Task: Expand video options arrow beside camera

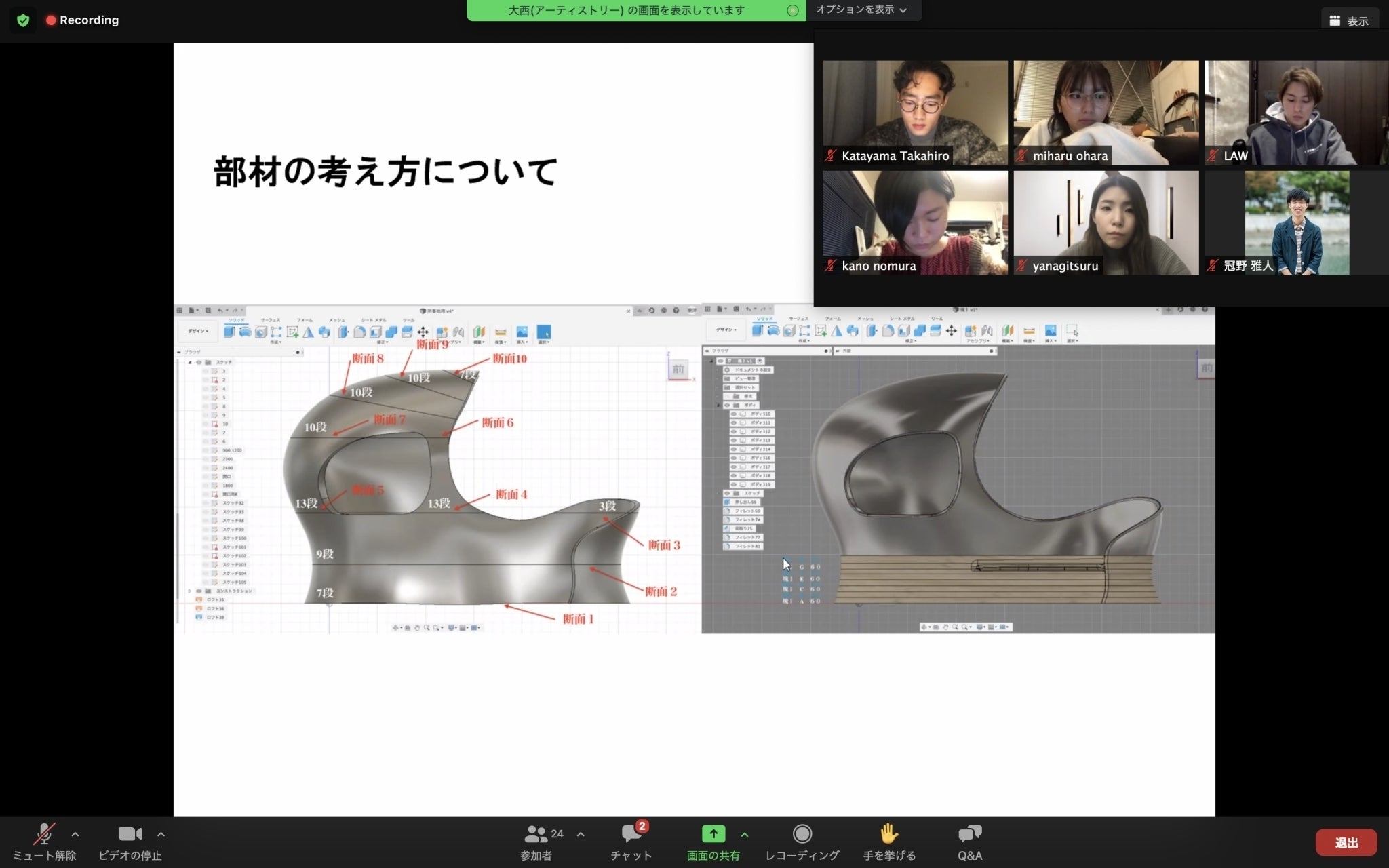Action: click(x=161, y=834)
